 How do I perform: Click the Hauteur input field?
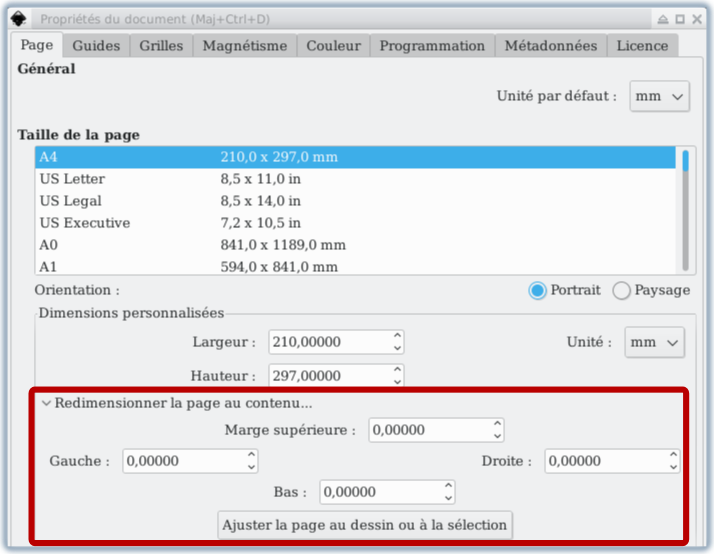coord(330,376)
